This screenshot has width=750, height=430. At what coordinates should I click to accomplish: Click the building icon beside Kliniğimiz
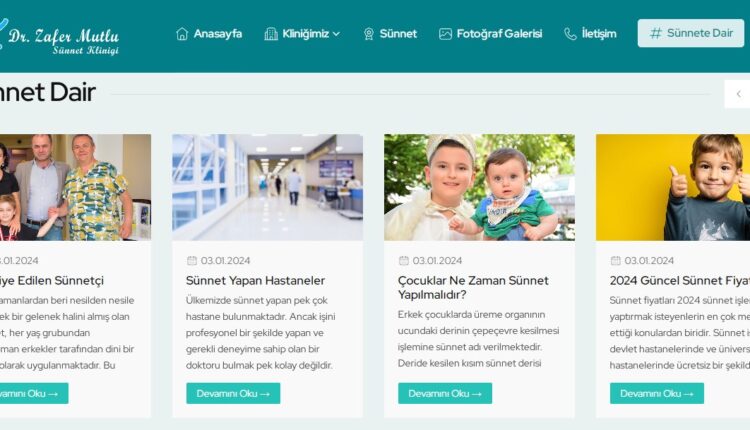(271, 33)
